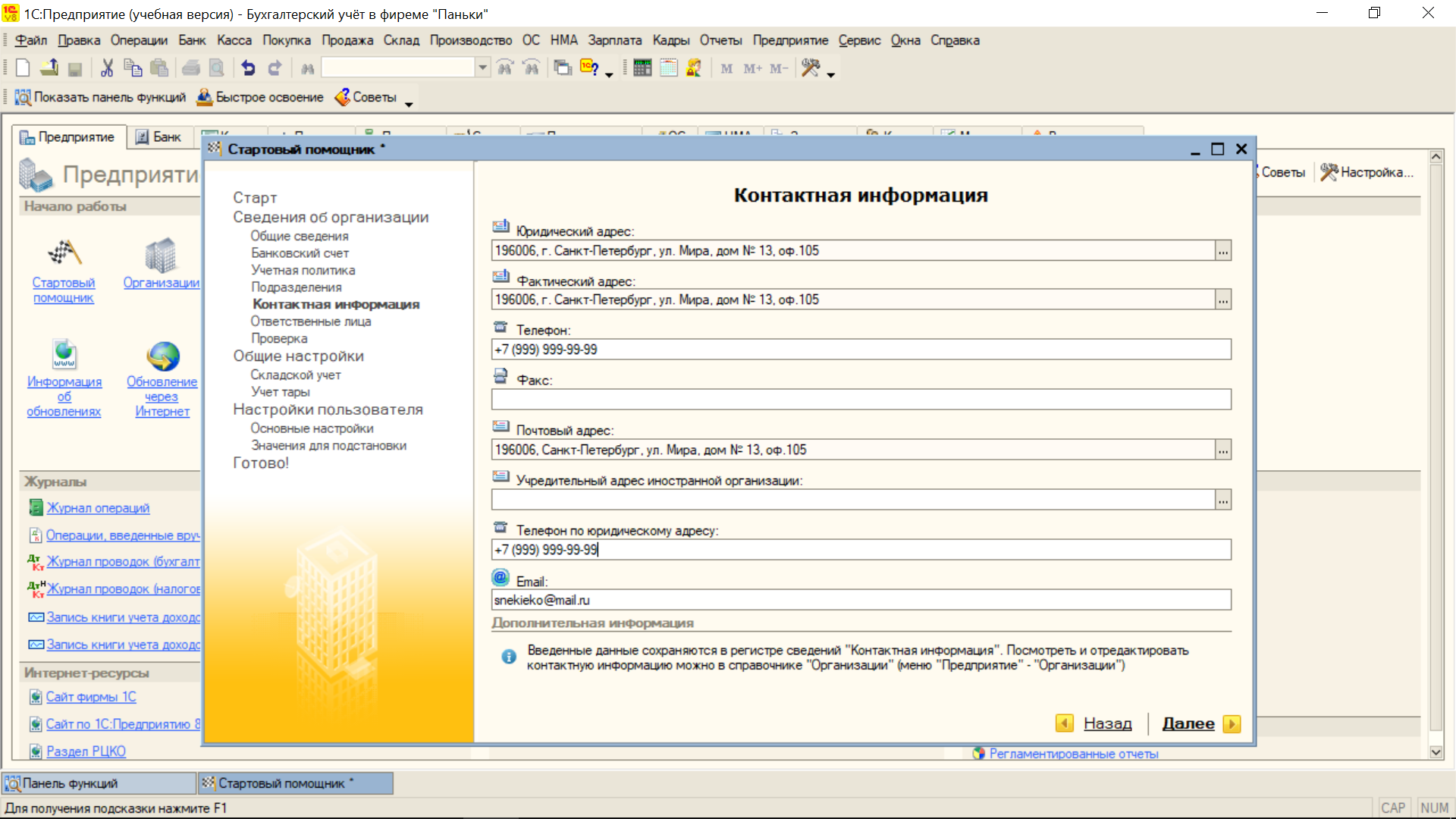
Task: Click Настройка button in background panel
Action: click(1367, 173)
